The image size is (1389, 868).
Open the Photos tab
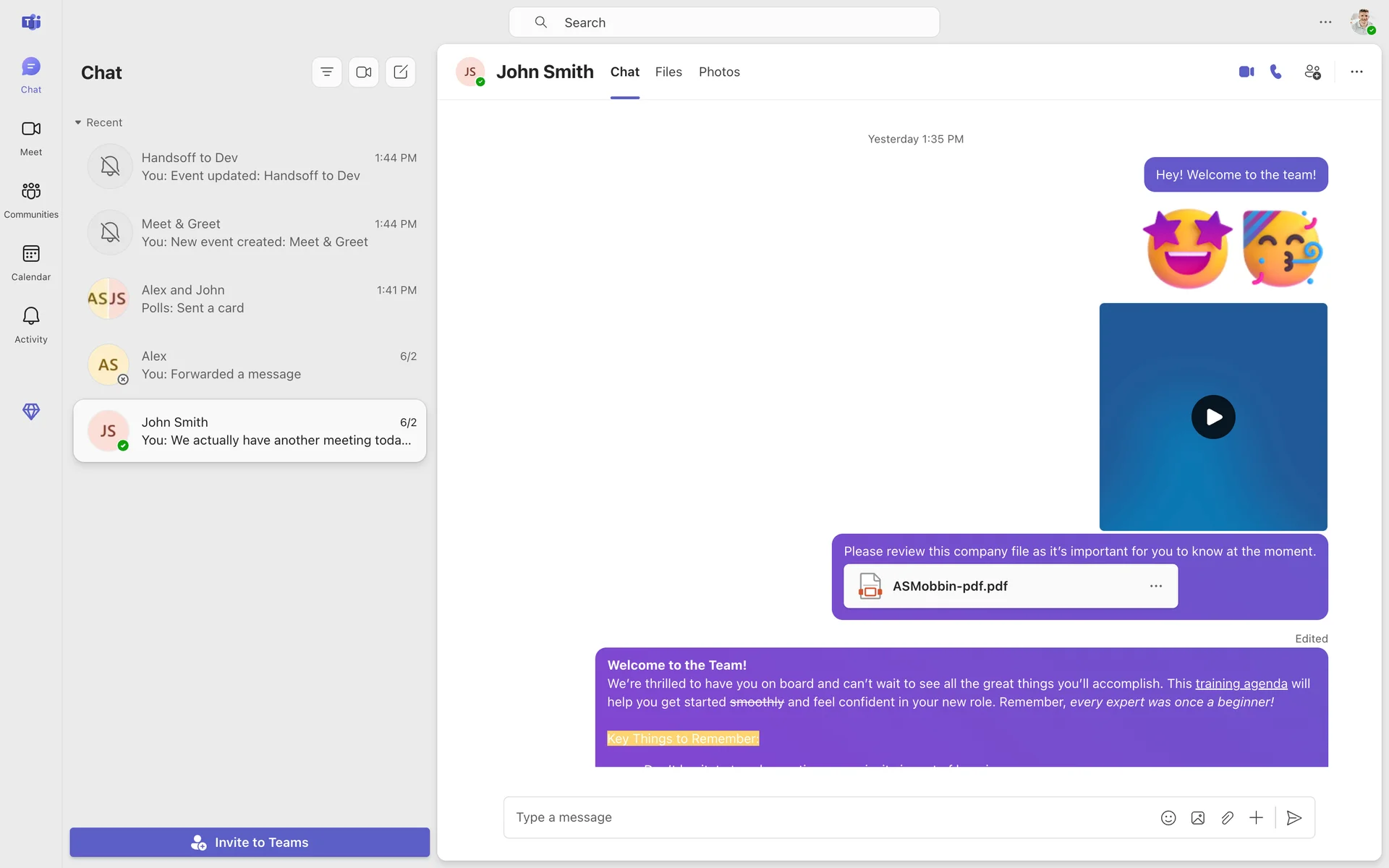click(719, 72)
